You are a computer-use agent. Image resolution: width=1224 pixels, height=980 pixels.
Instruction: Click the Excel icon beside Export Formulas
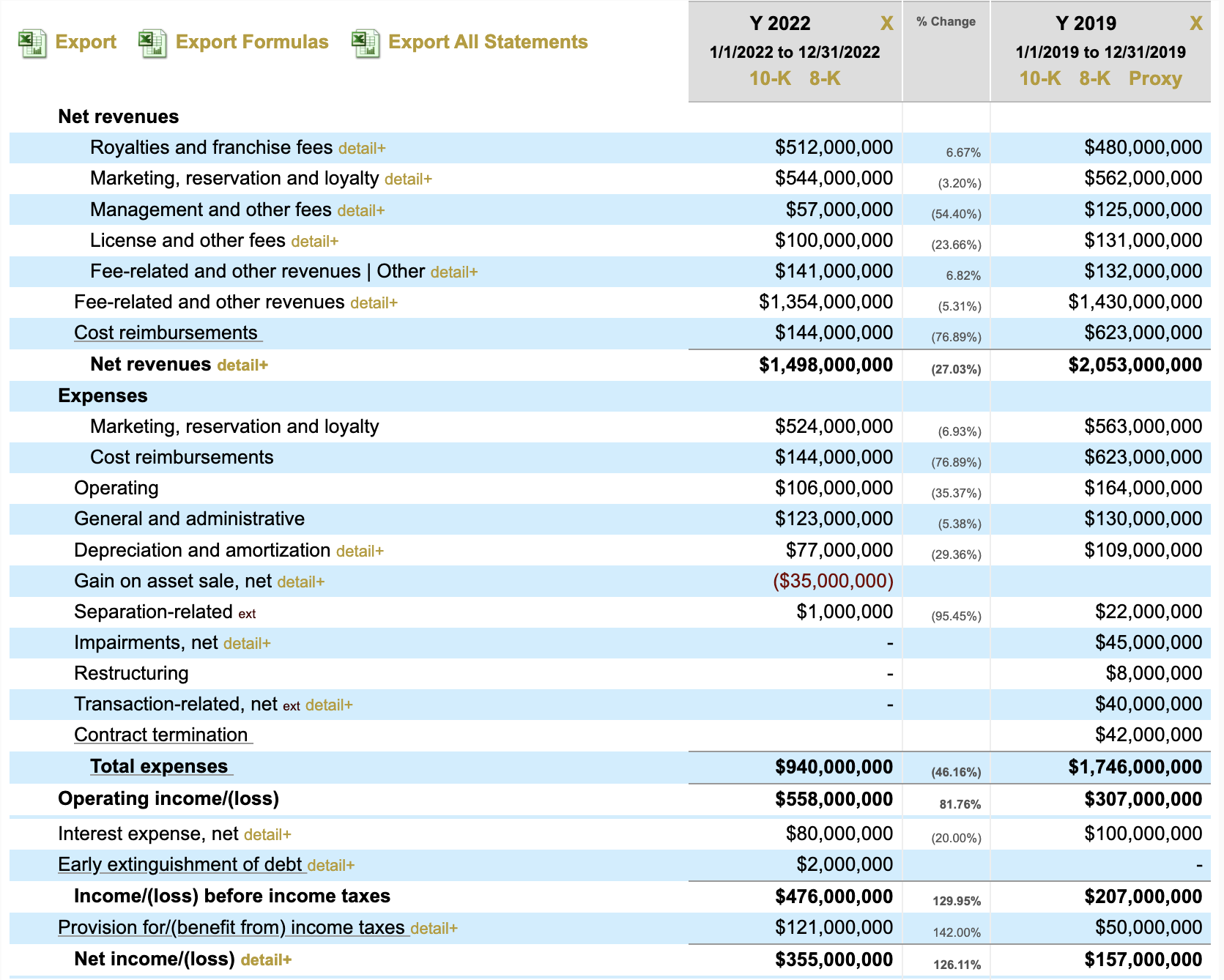click(152, 42)
